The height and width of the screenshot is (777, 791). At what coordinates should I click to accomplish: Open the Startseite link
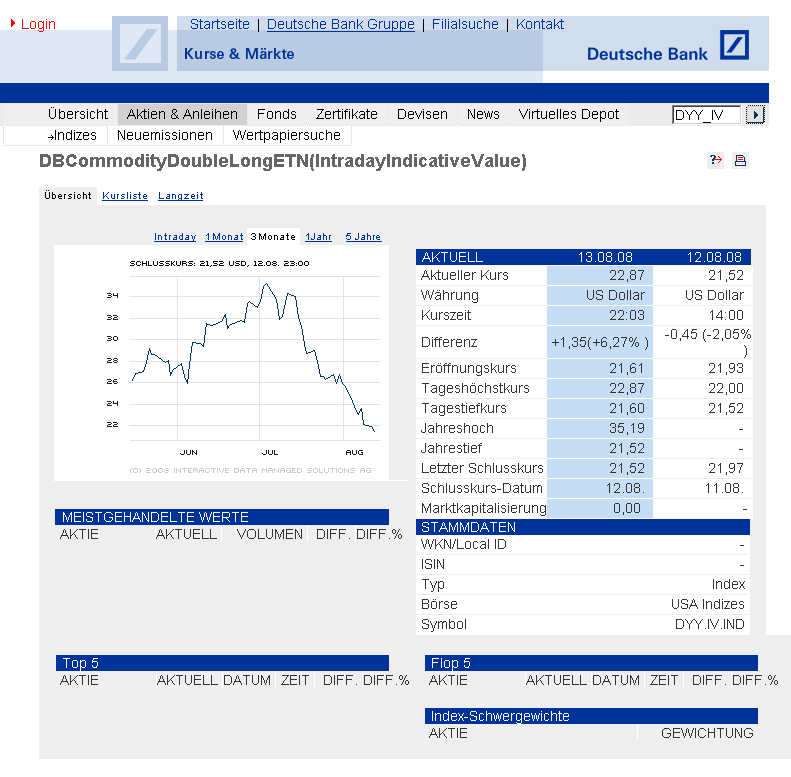tap(219, 24)
